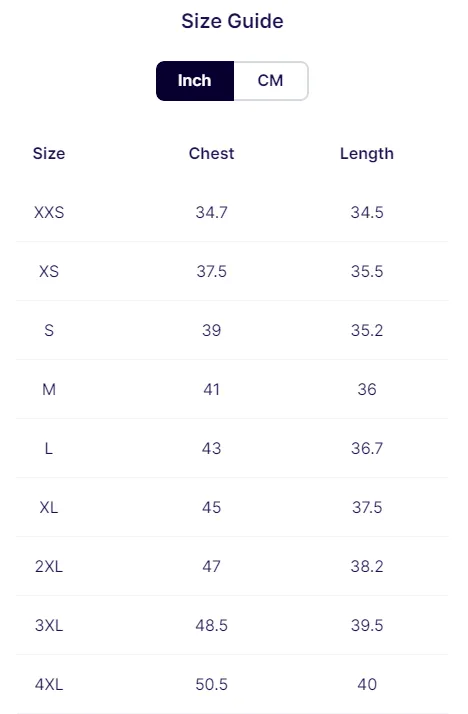Viewport: 468px width, 714px height.
Task: Click length value 36.7 for L
Action: click(367, 449)
